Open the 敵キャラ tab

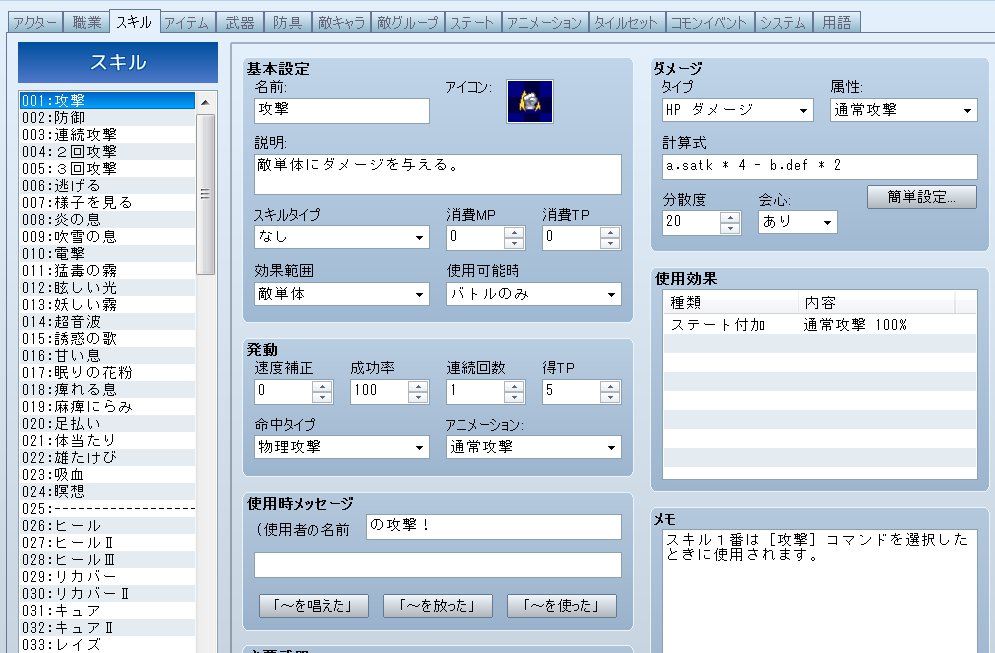click(x=343, y=21)
